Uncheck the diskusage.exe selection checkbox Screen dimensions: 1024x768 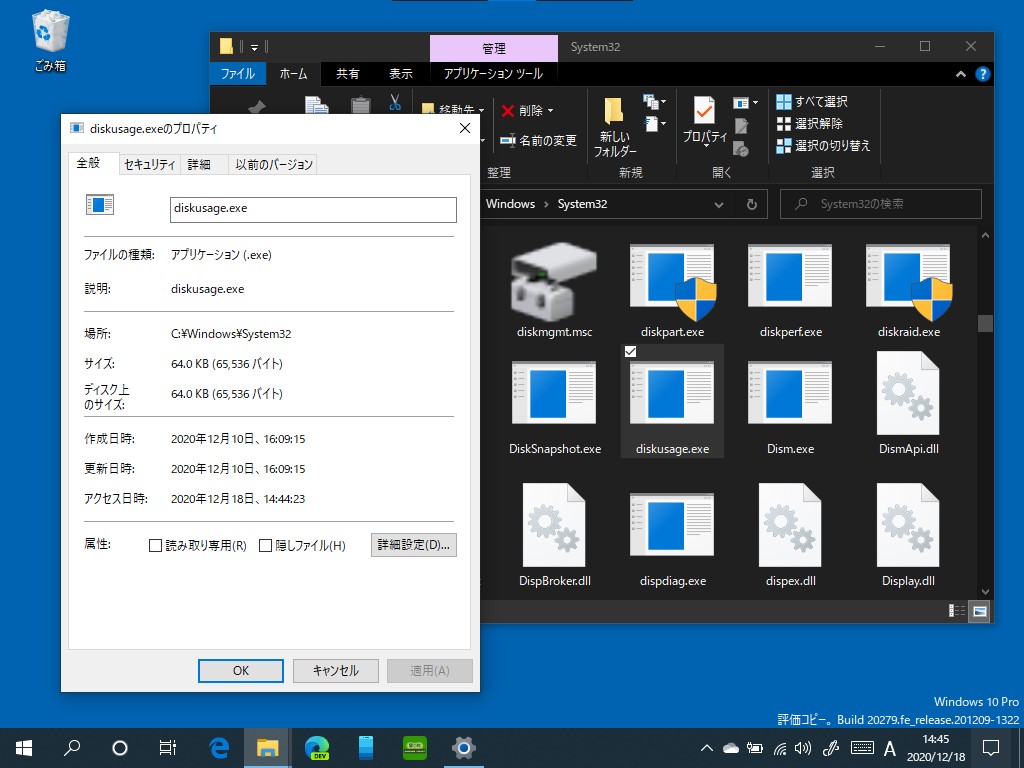630,351
